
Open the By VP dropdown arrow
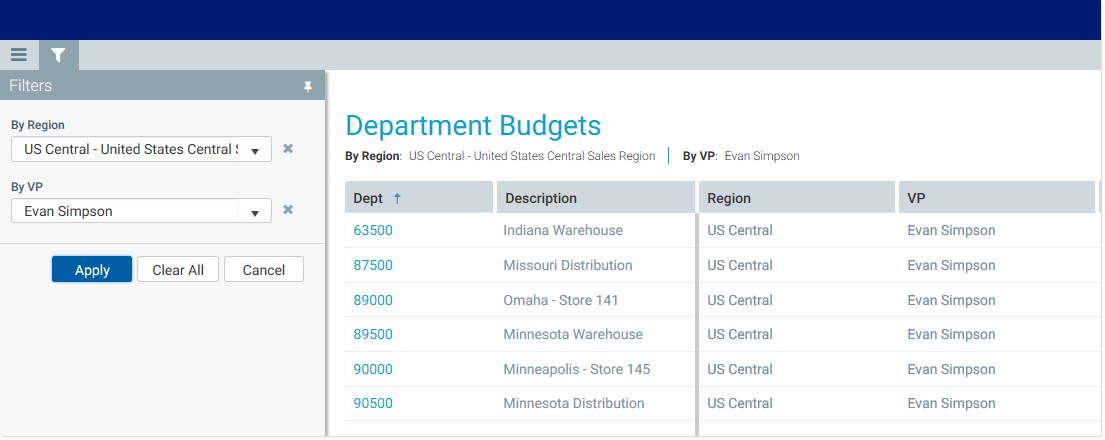(x=255, y=212)
